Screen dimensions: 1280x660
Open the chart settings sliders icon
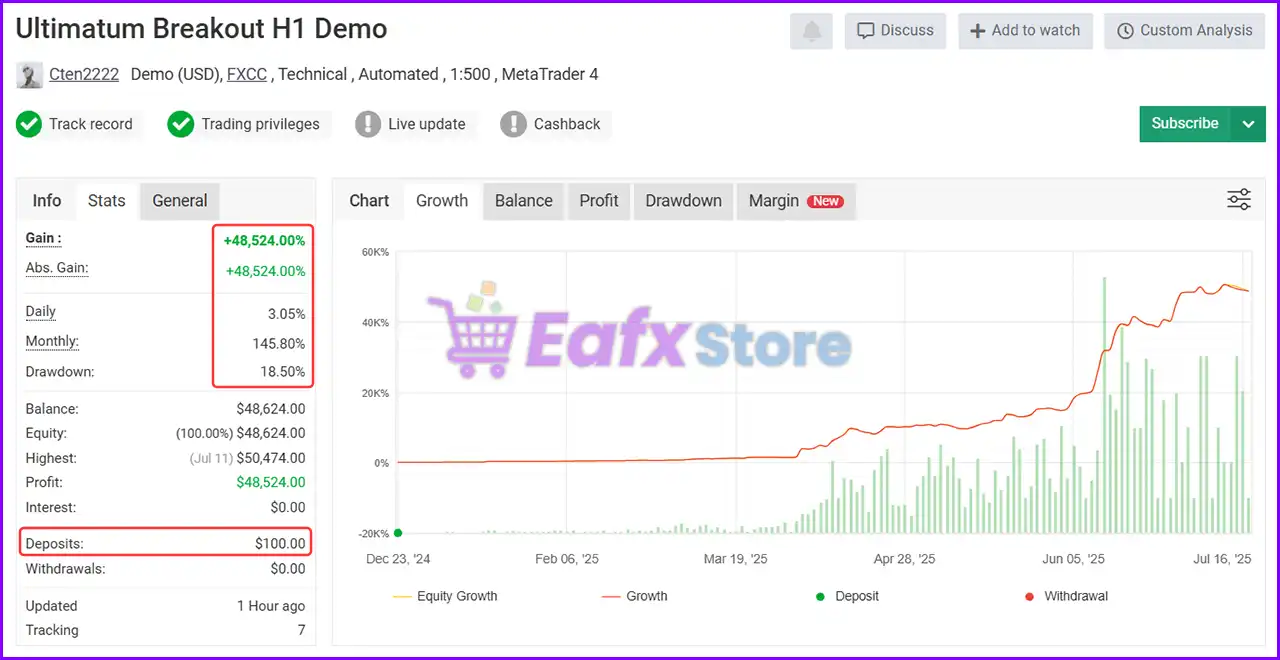click(x=1239, y=199)
